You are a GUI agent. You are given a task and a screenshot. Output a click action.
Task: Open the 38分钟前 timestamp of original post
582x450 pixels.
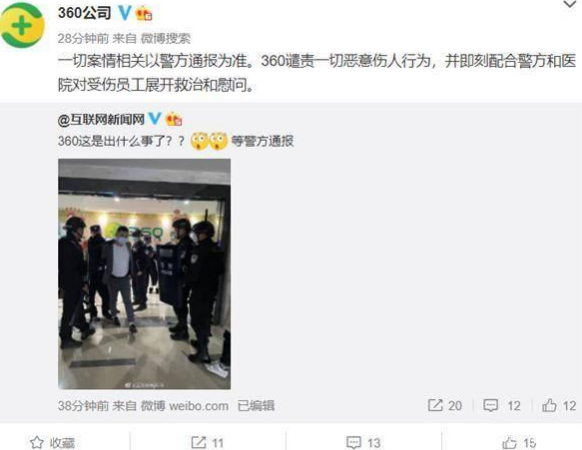click(83, 406)
